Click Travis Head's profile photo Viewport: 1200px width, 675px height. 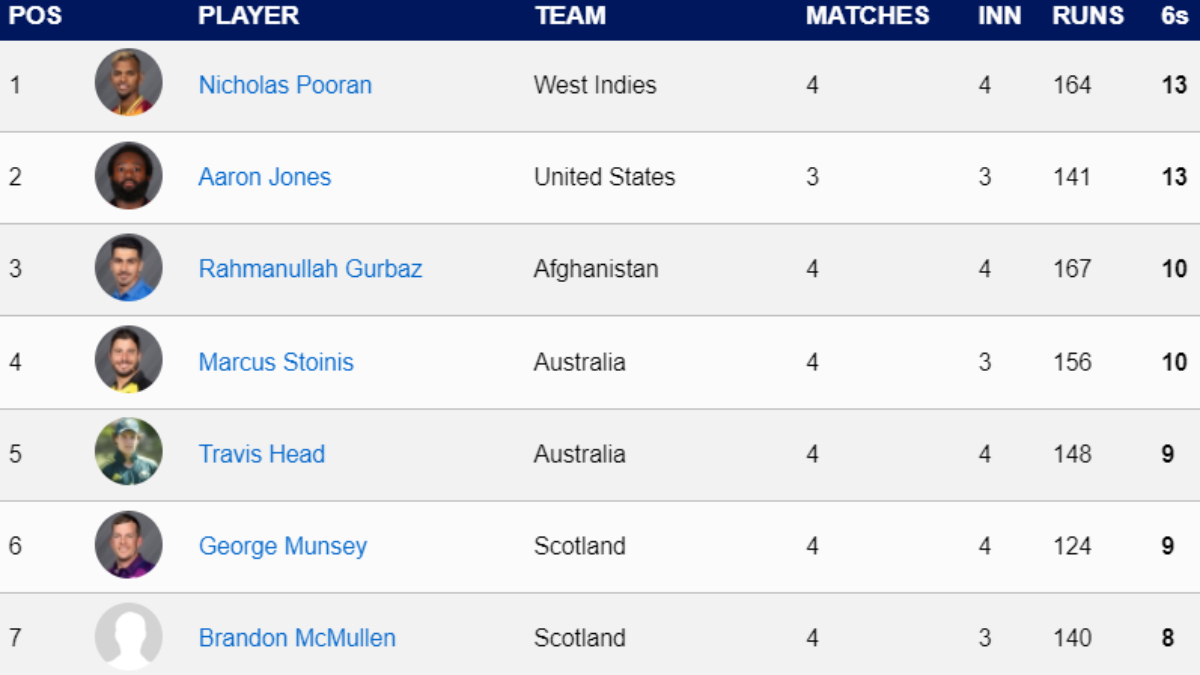(129, 452)
